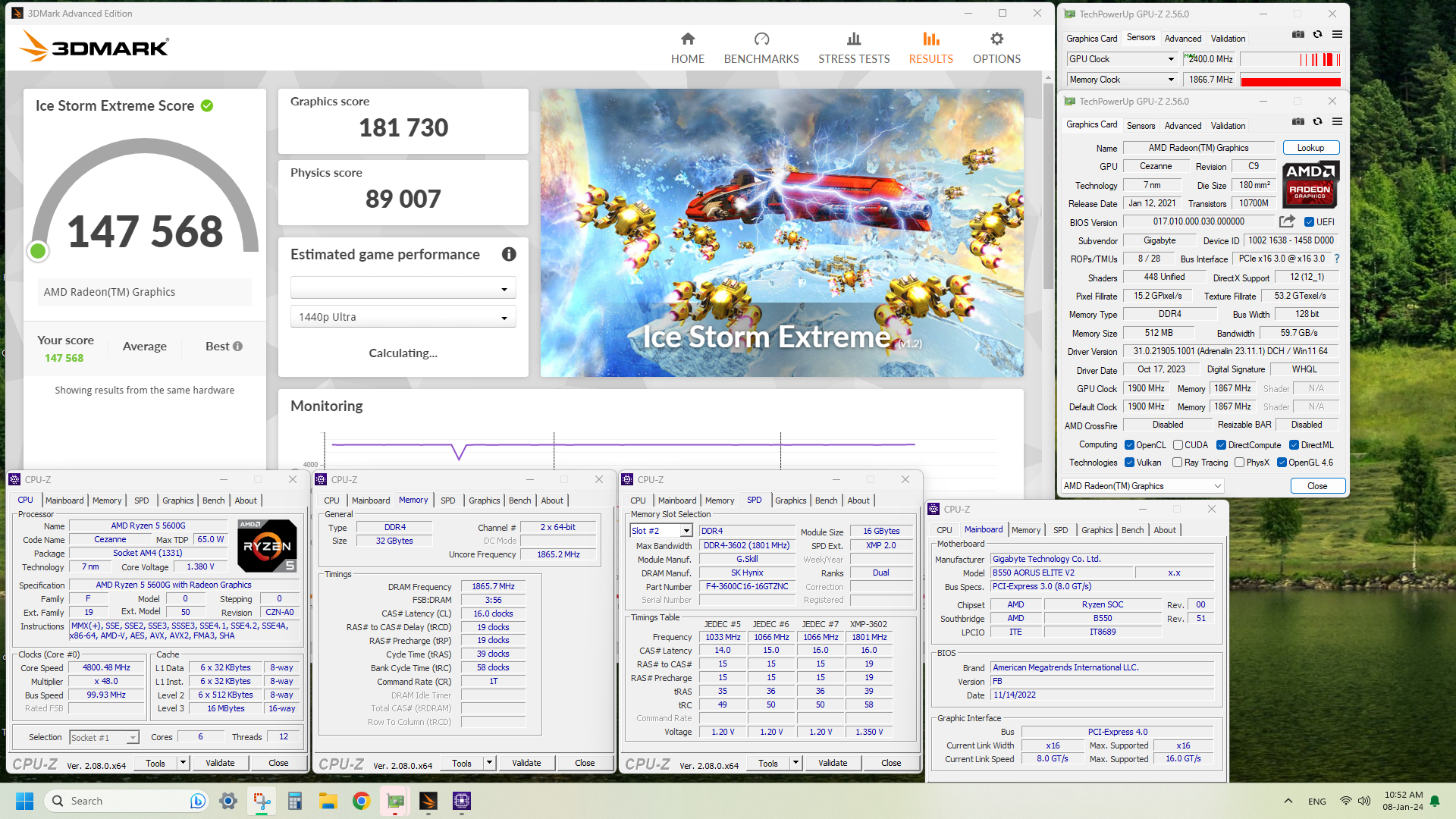Click the camera icon in the GPU-Z Sensors window
The height and width of the screenshot is (819, 1456).
click(x=1298, y=35)
